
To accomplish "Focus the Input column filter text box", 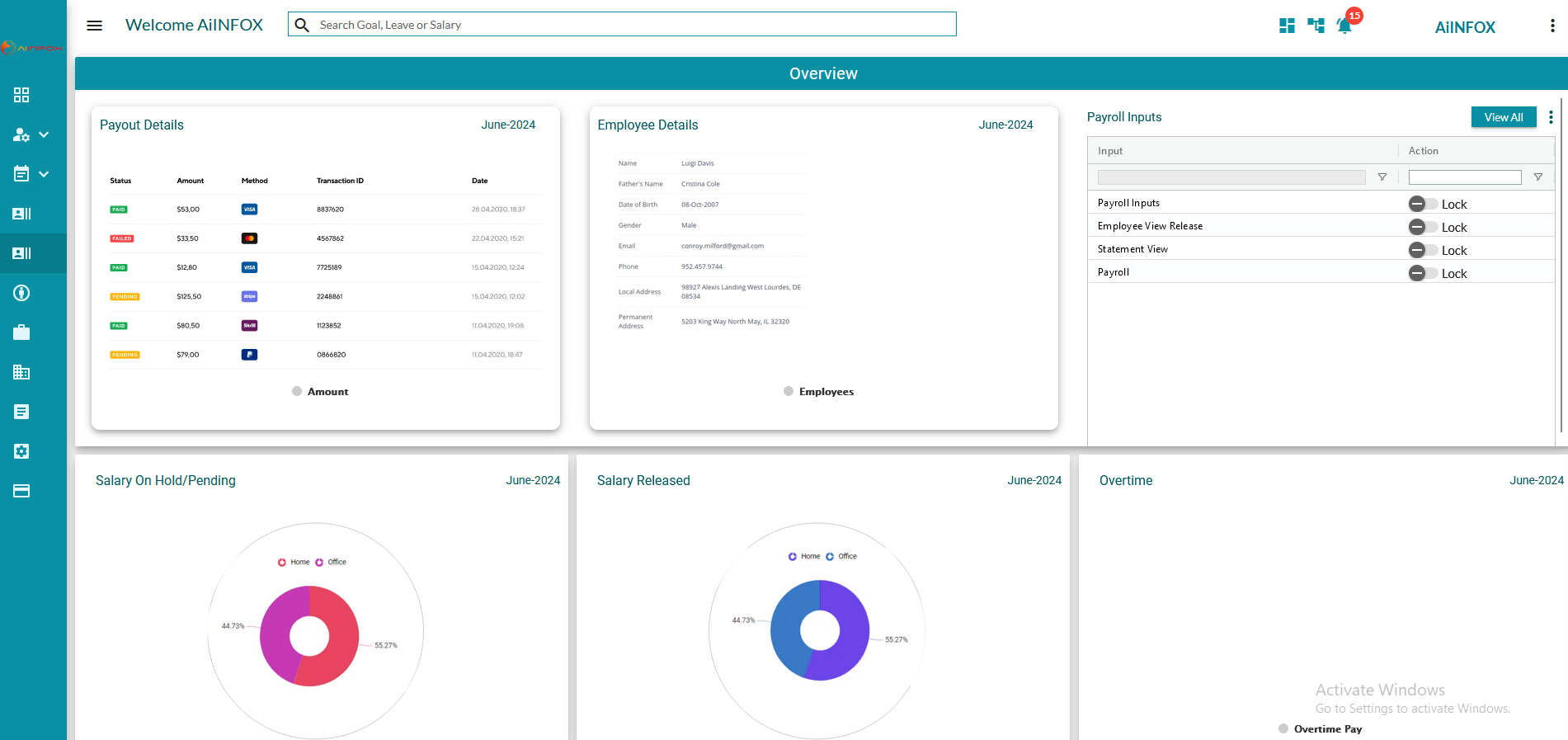I will [x=1231, y=177].
